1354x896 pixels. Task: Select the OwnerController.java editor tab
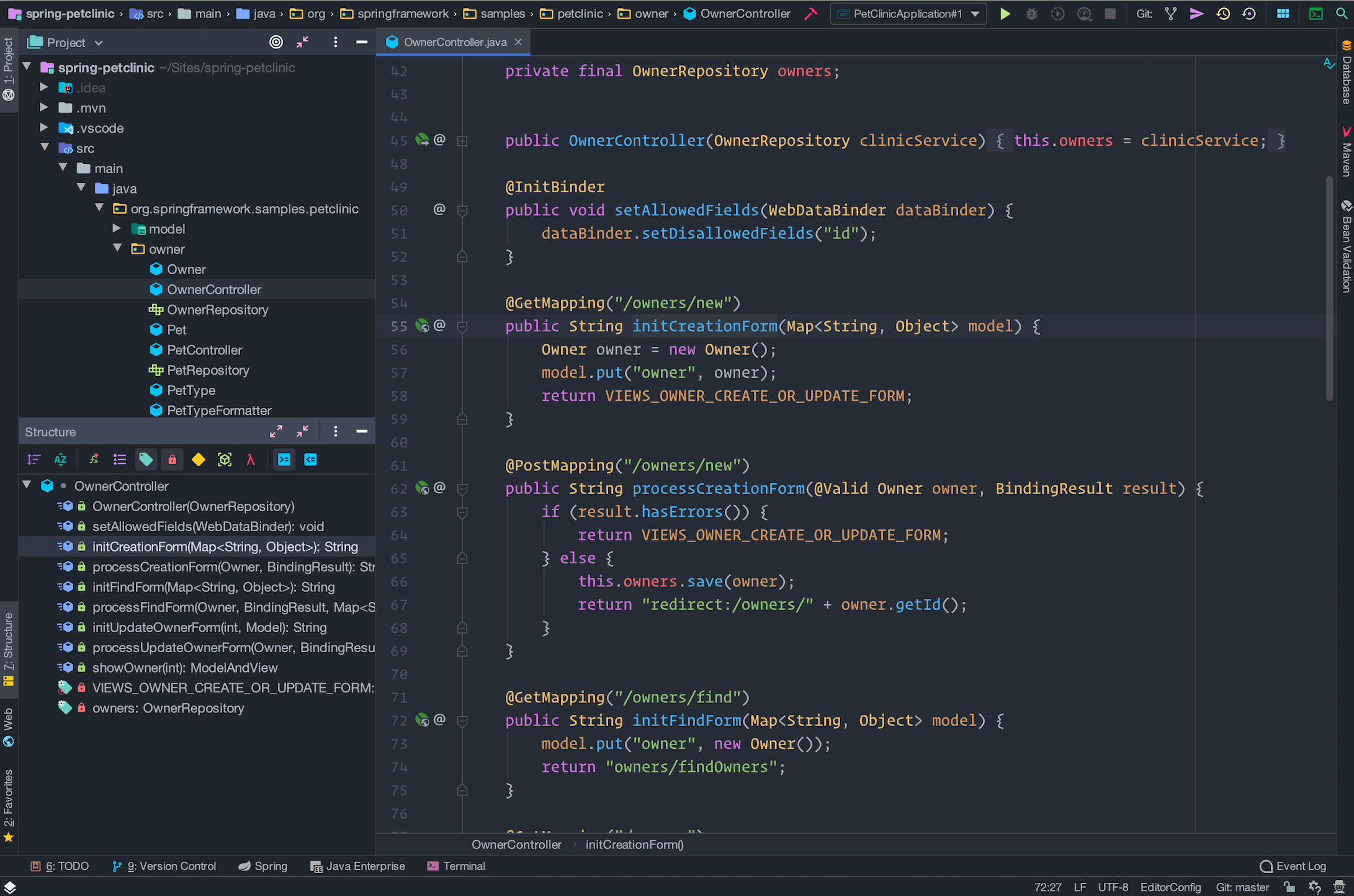[455, 42]
